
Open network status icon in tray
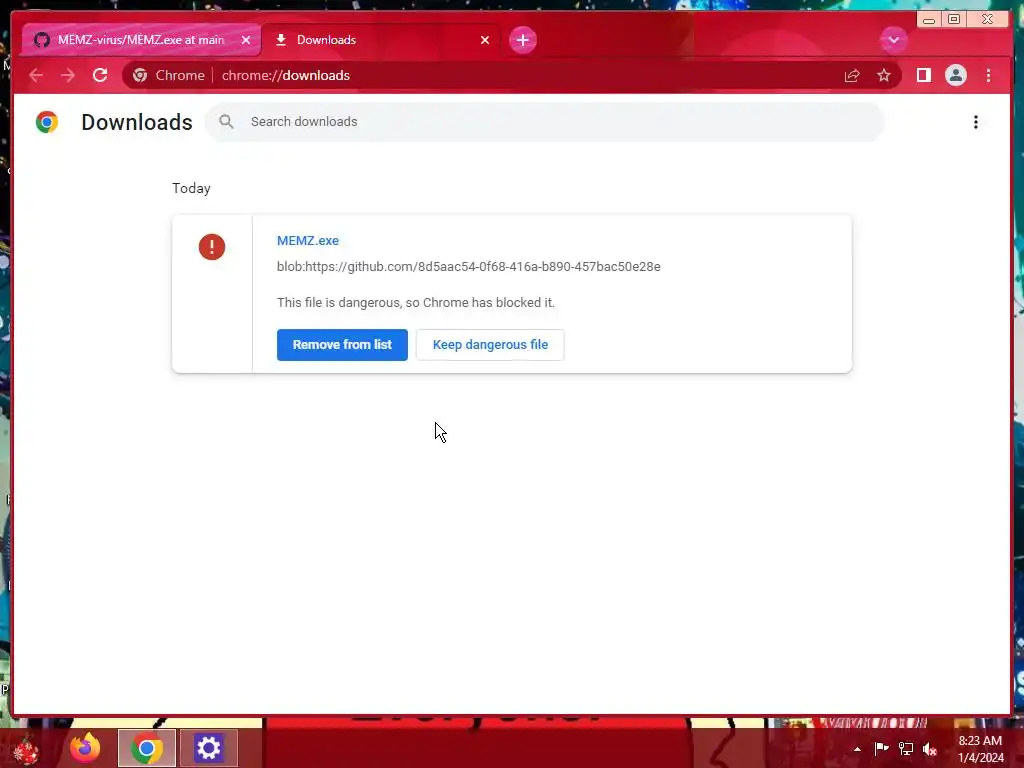point(906,748)
